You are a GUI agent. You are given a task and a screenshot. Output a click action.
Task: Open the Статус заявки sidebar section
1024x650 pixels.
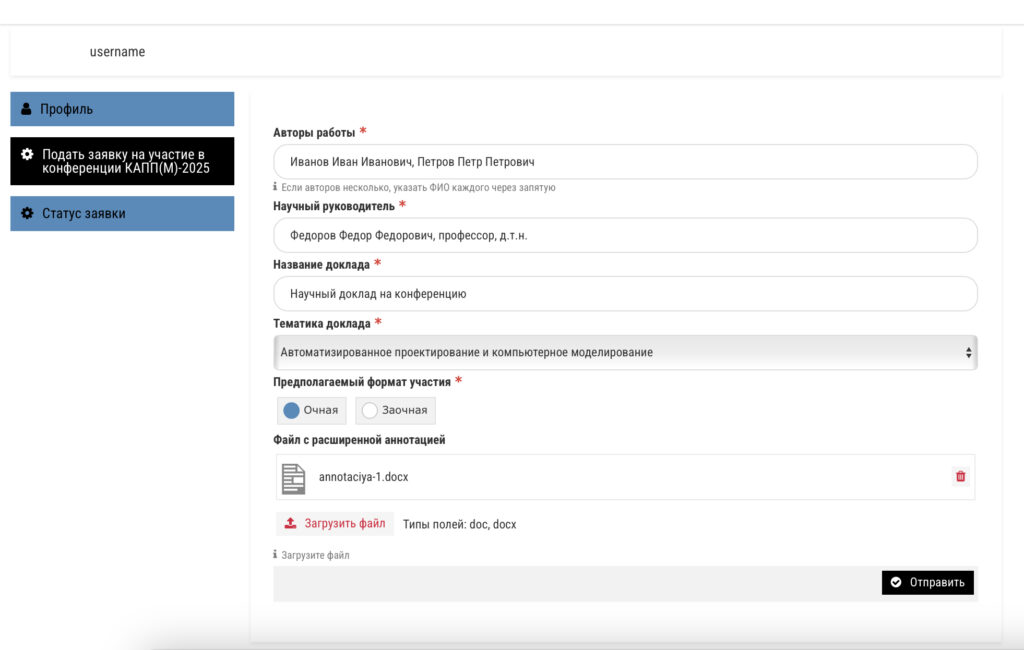122,214
